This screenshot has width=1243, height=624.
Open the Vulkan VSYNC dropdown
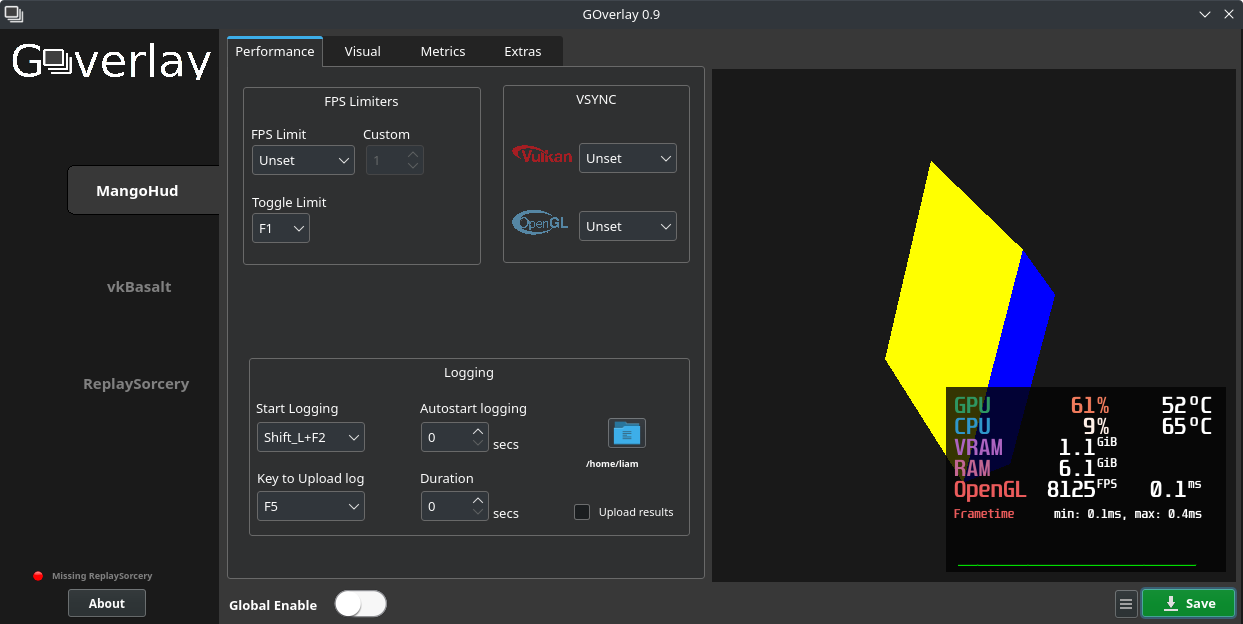tap(628, 158)
